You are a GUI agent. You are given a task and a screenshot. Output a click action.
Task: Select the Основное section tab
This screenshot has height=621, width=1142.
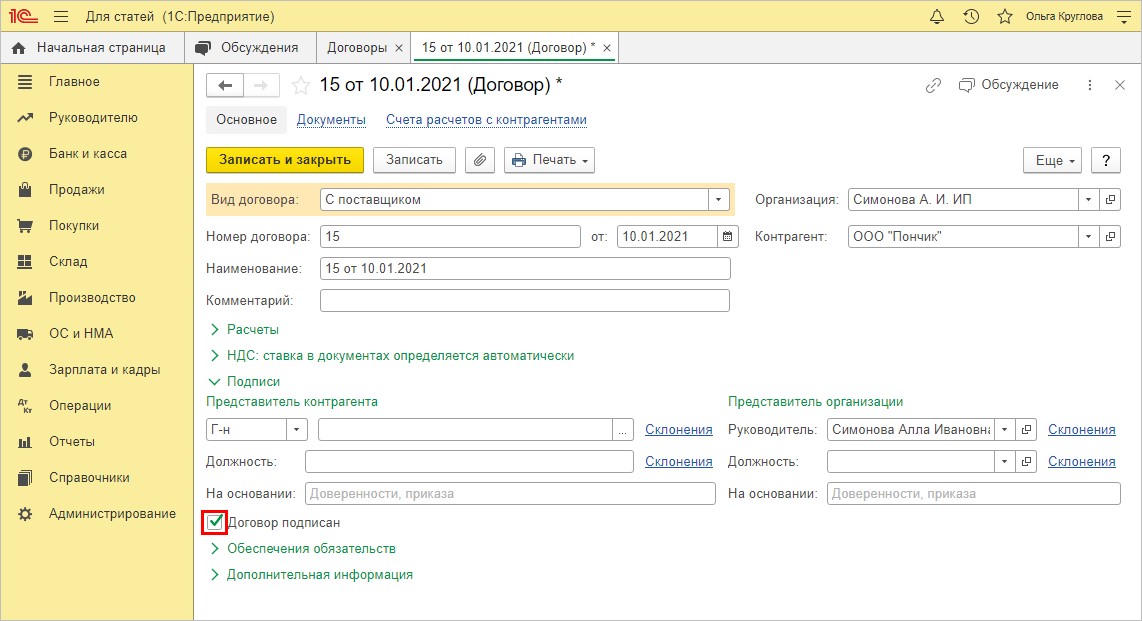click(x=246, y=120)
